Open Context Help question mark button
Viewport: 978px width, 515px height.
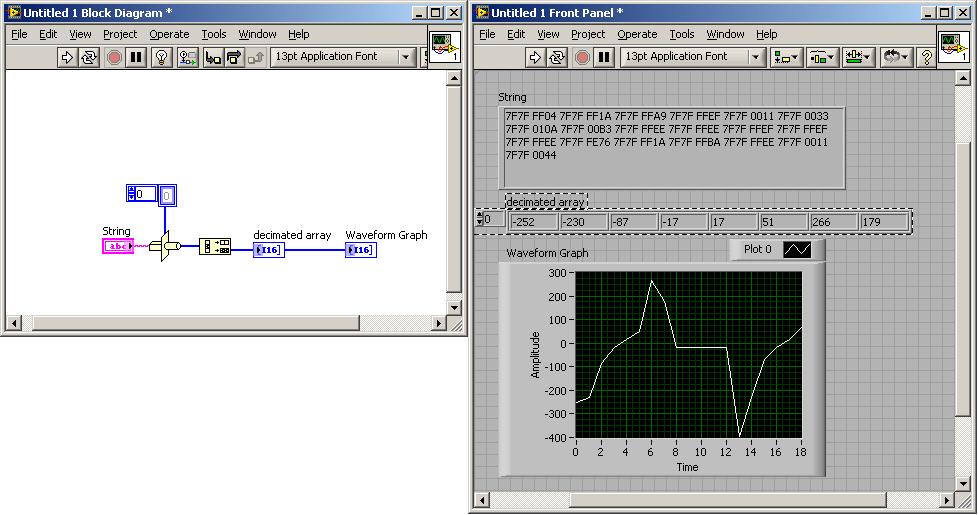[926, 57]
